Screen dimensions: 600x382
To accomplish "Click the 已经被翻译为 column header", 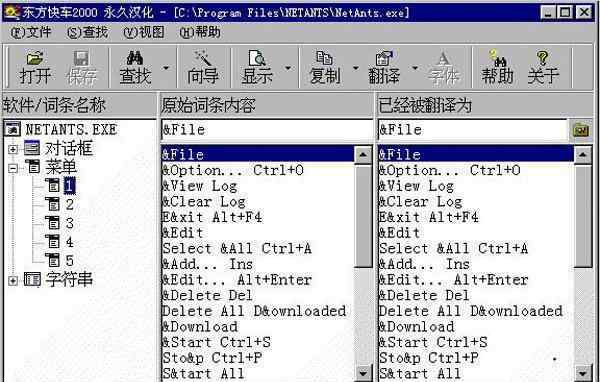I will (x=485, y=105).
